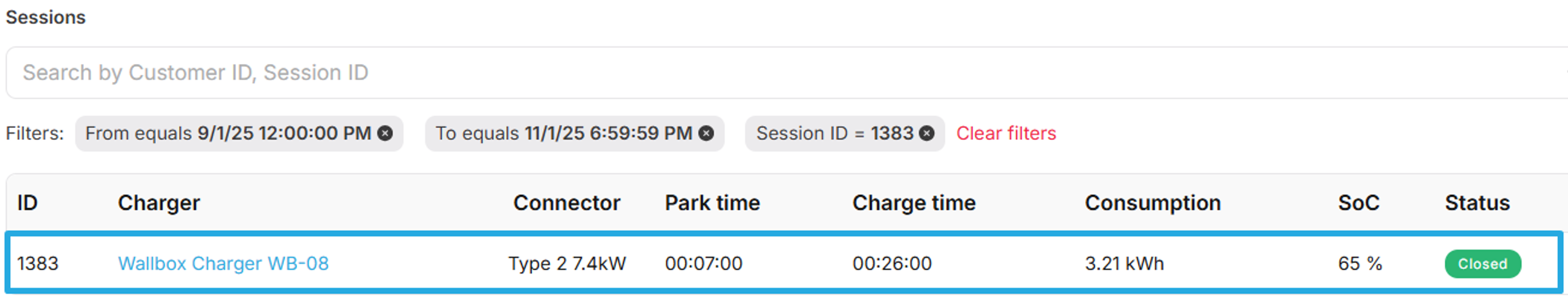Sort by the SoC column header
Screen dimensions: 1568x301
pos(1358,203)
